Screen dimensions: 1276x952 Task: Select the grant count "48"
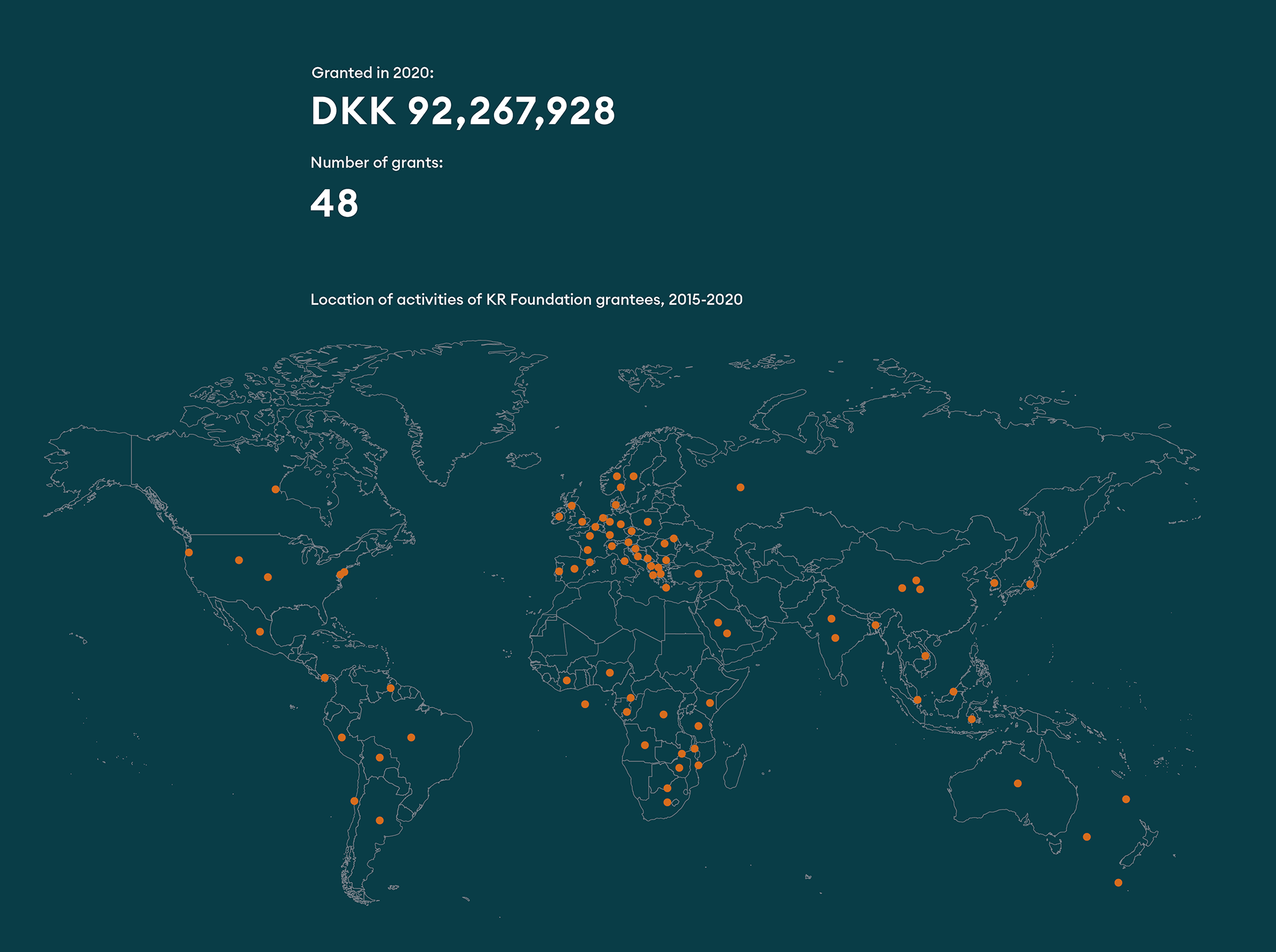[334, 203]
